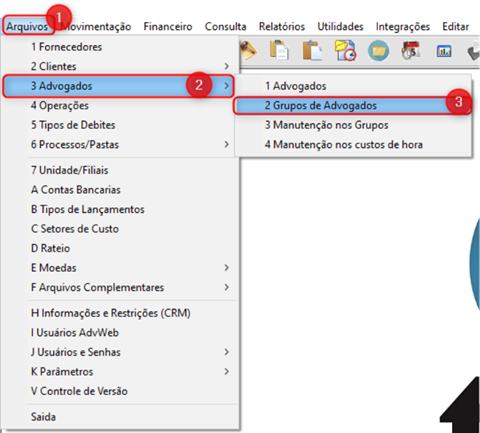Screen dimensions: 480x433
Task: Click the gavel icon in the toolbar
Action: coord(249,51)
